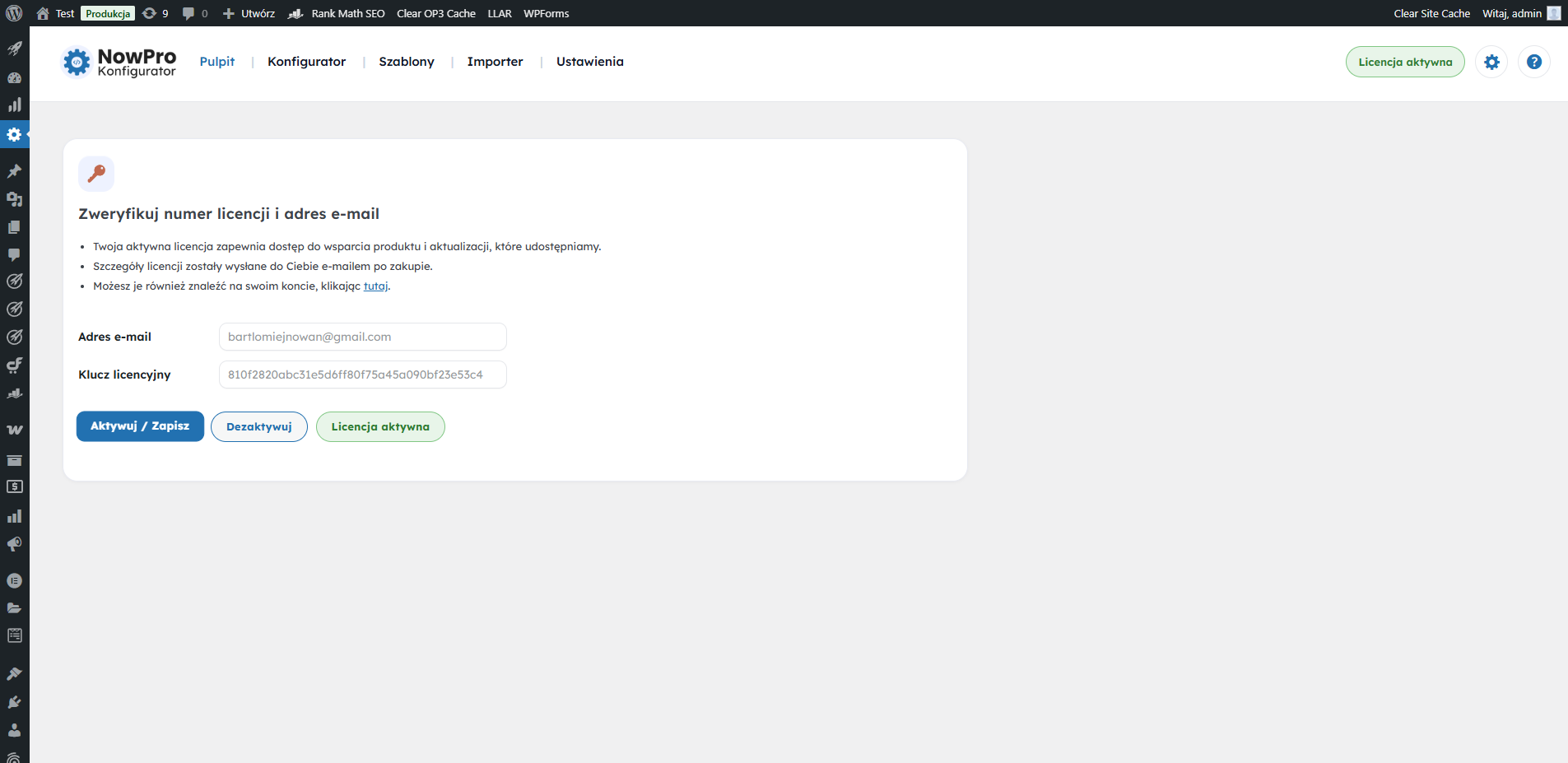The height and width of the screenshot is (763, 1568).
Task: Open the Utwórz menu in admin bar
Action: tap(249, 13)
